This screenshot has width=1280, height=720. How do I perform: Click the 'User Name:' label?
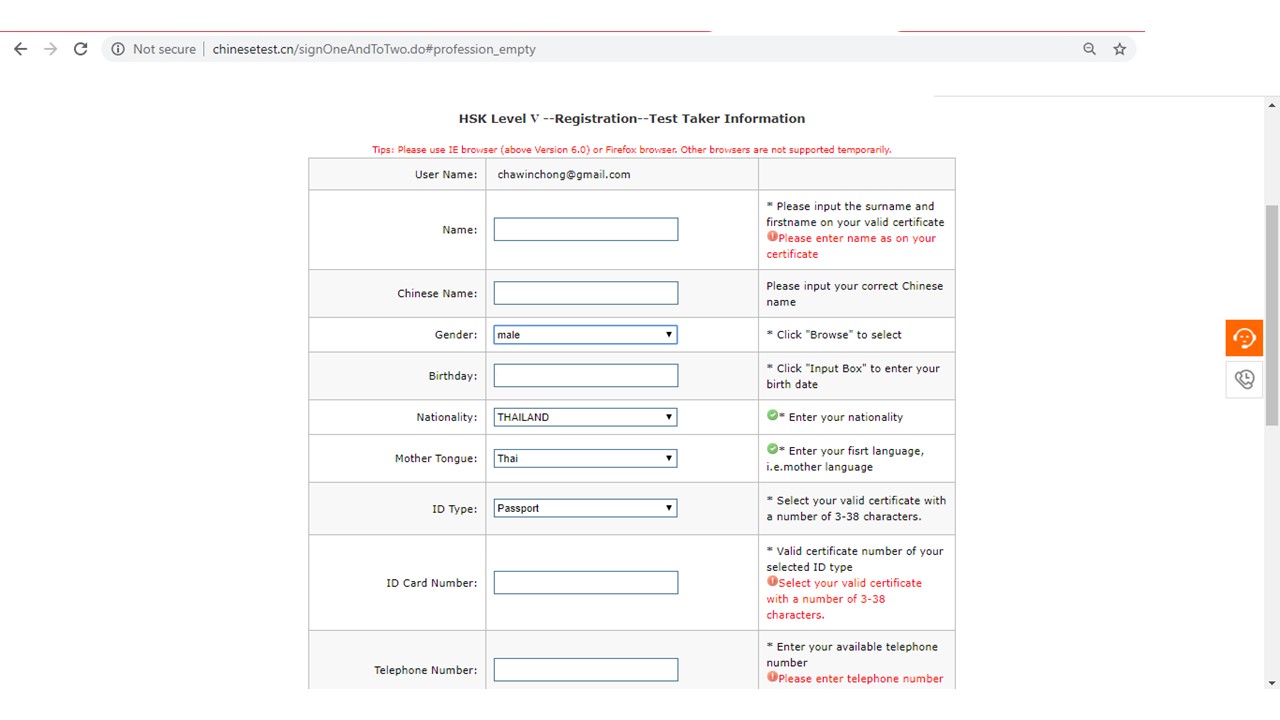click(446, 175)
